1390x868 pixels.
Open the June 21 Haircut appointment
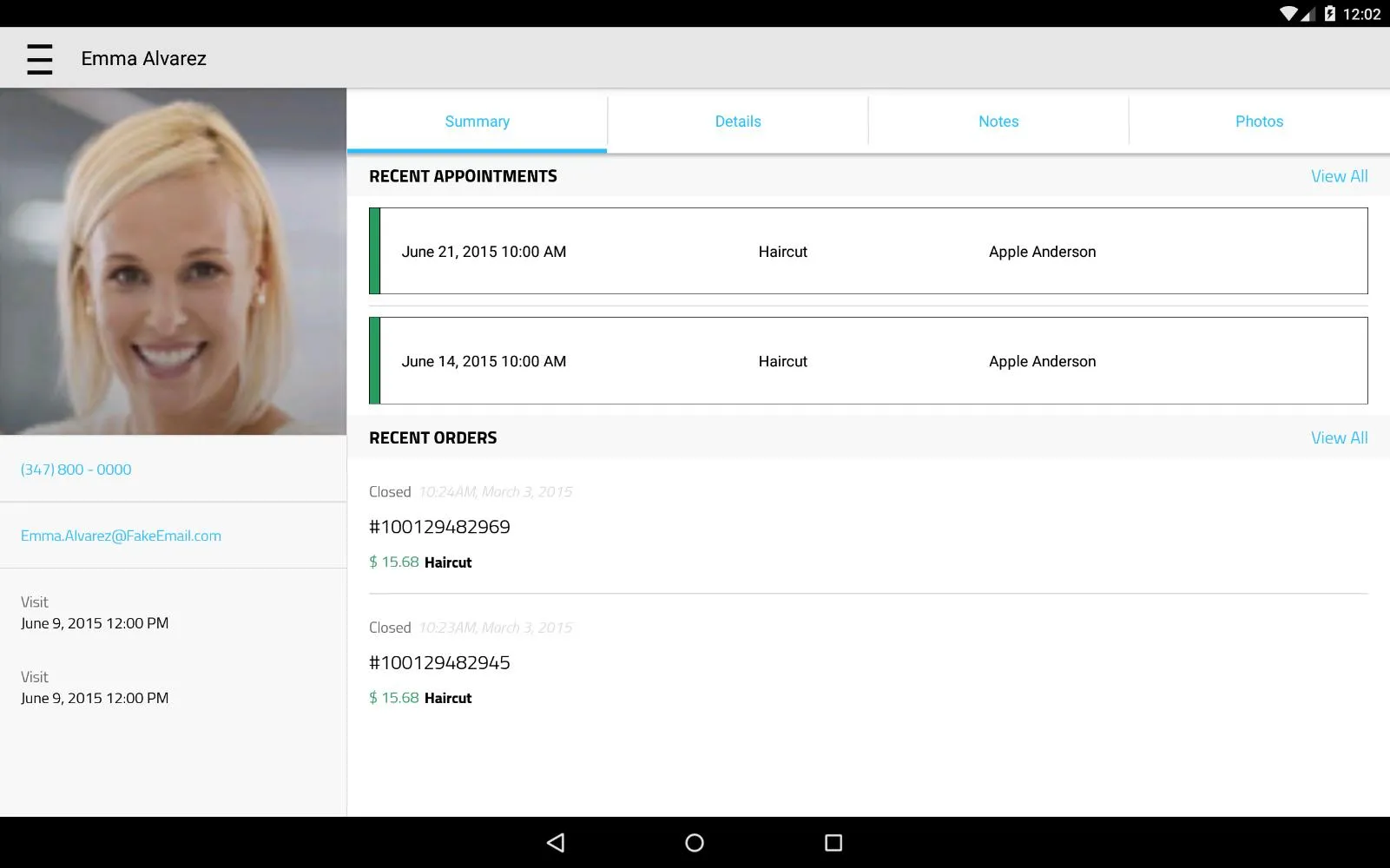pos(868,251)
